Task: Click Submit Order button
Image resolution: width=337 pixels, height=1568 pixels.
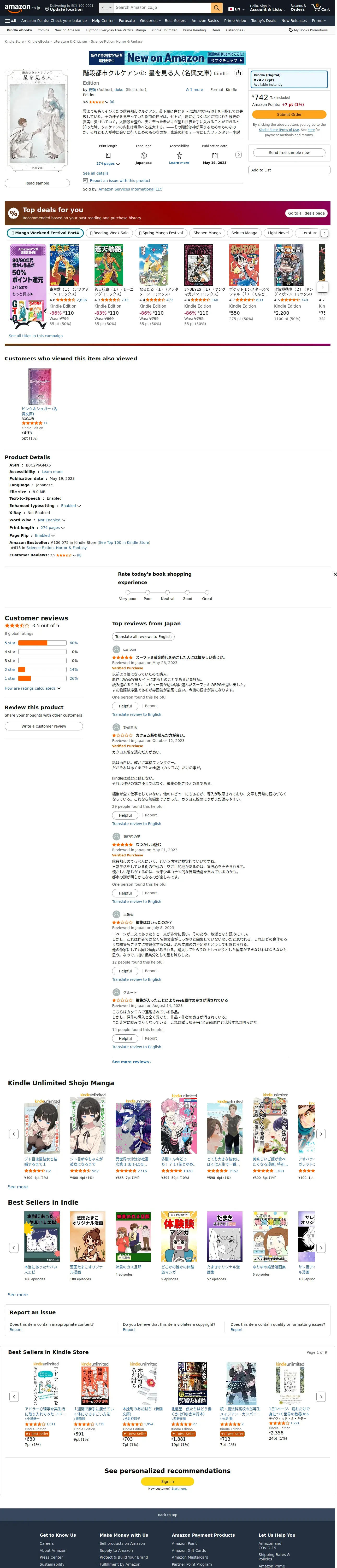Action: pyautogui.click(x=289, y=114)
